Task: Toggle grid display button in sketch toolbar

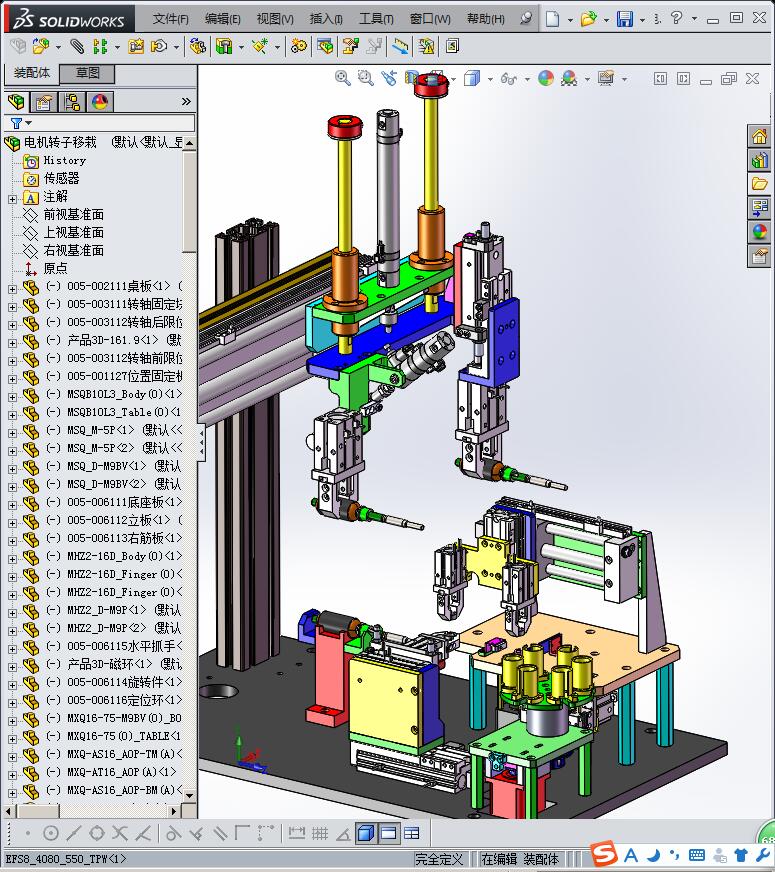Action: [x=320, y=833]
